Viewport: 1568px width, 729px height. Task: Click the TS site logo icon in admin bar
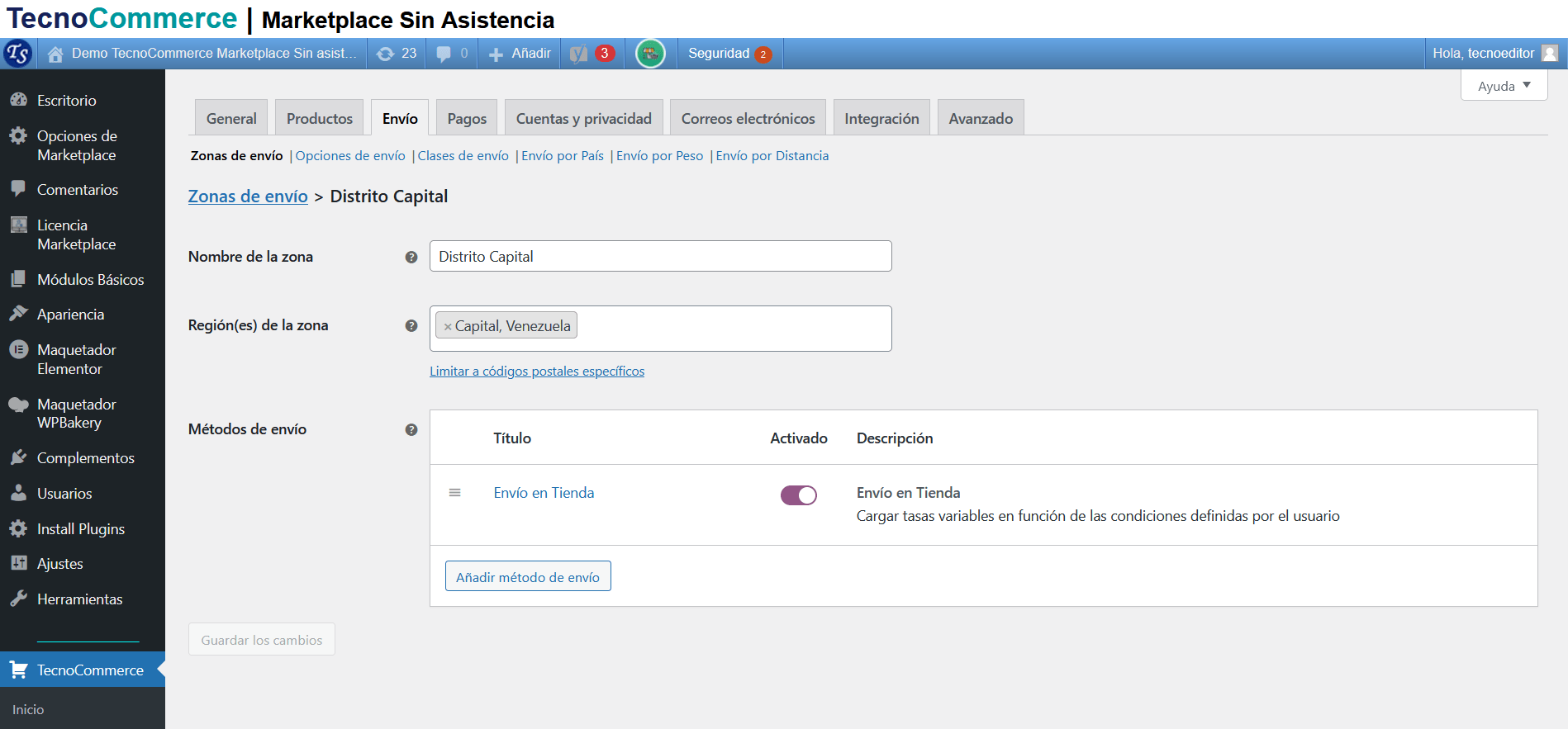pyautogui.click(x=18, y=54)
